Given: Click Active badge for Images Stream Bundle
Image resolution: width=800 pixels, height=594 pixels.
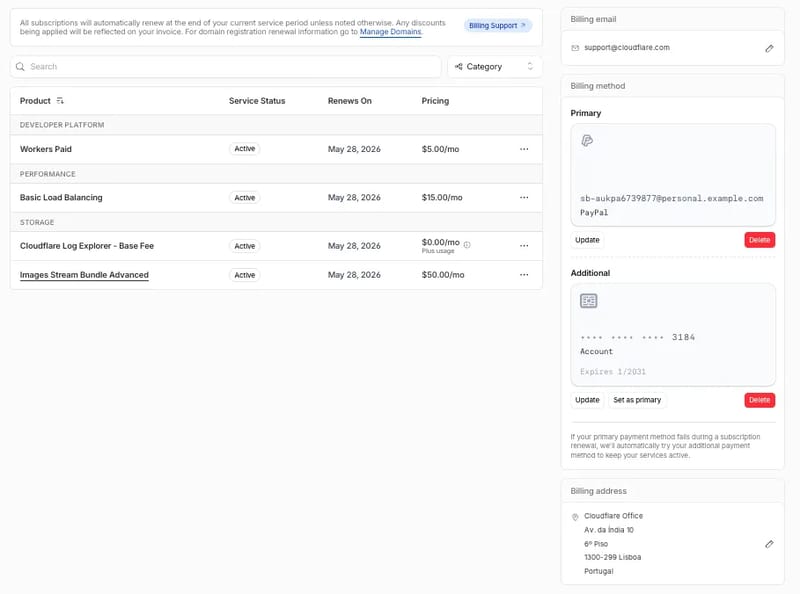Looking at the screenshot, I should (244, 275).
